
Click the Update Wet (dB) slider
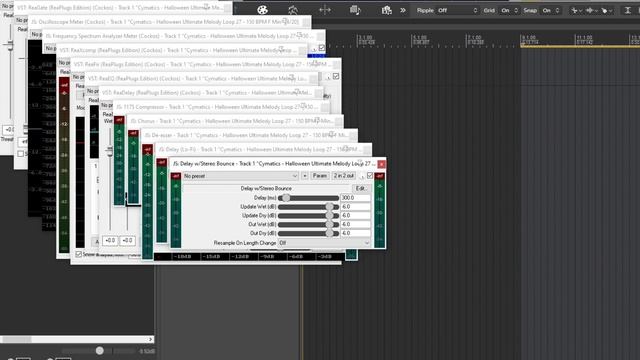[x=309, y=207]
